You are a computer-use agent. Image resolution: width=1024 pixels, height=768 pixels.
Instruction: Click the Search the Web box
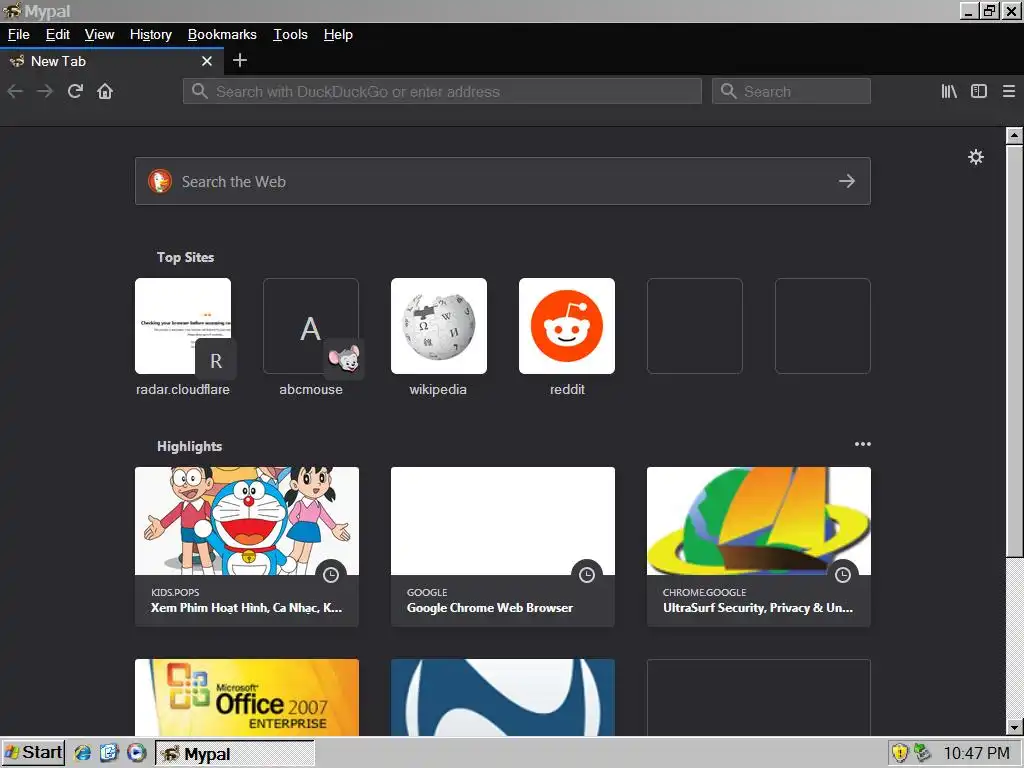(502, 181)
